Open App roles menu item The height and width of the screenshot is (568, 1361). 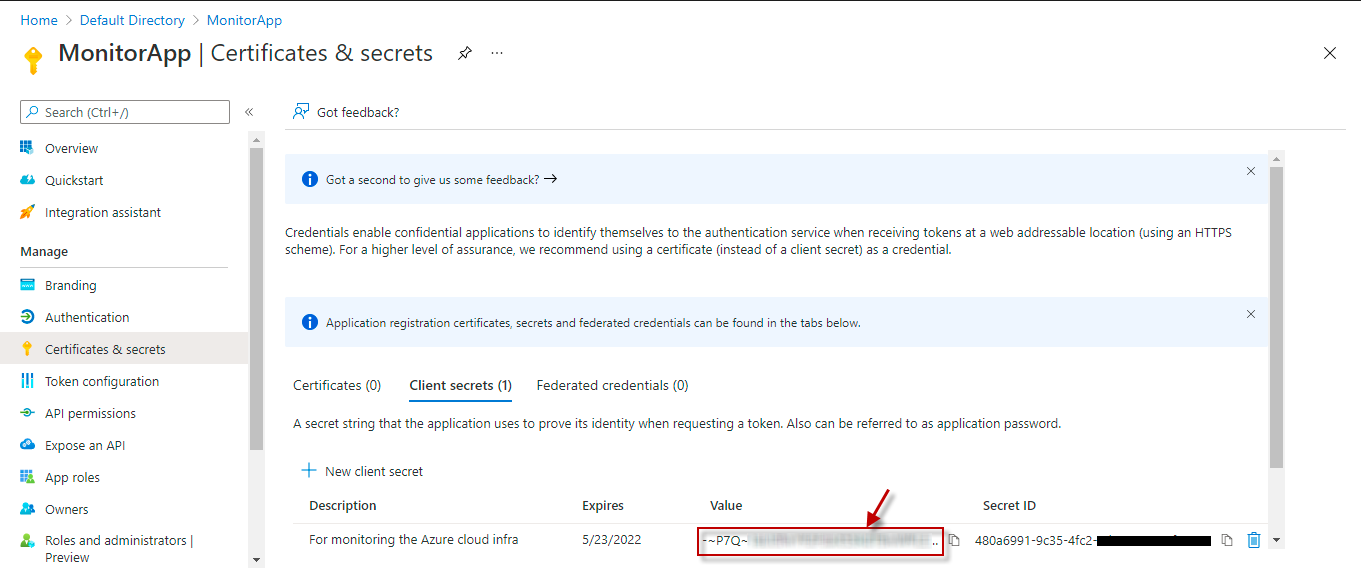click(x=72, y=477)
